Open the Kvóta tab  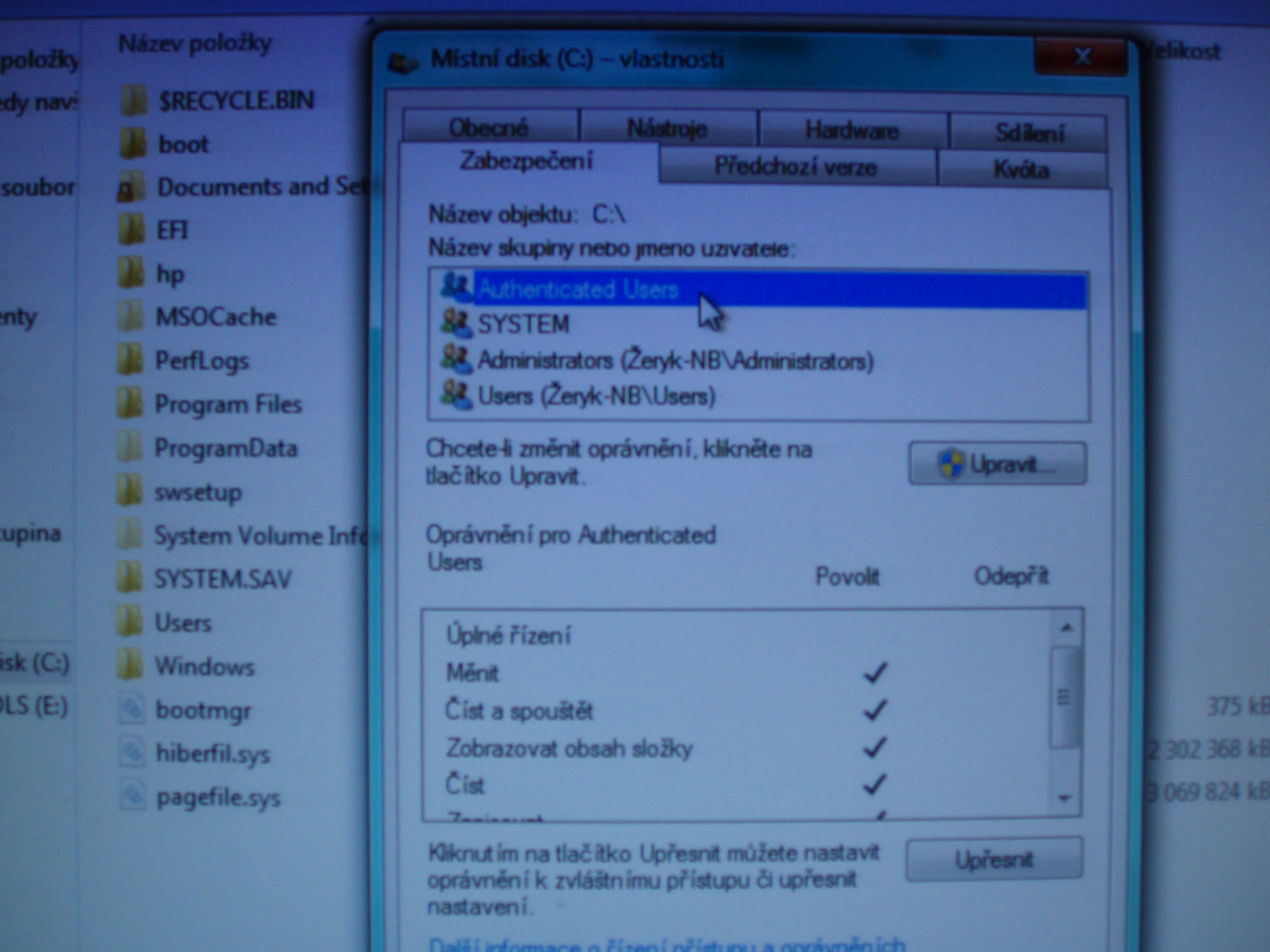1022,170
